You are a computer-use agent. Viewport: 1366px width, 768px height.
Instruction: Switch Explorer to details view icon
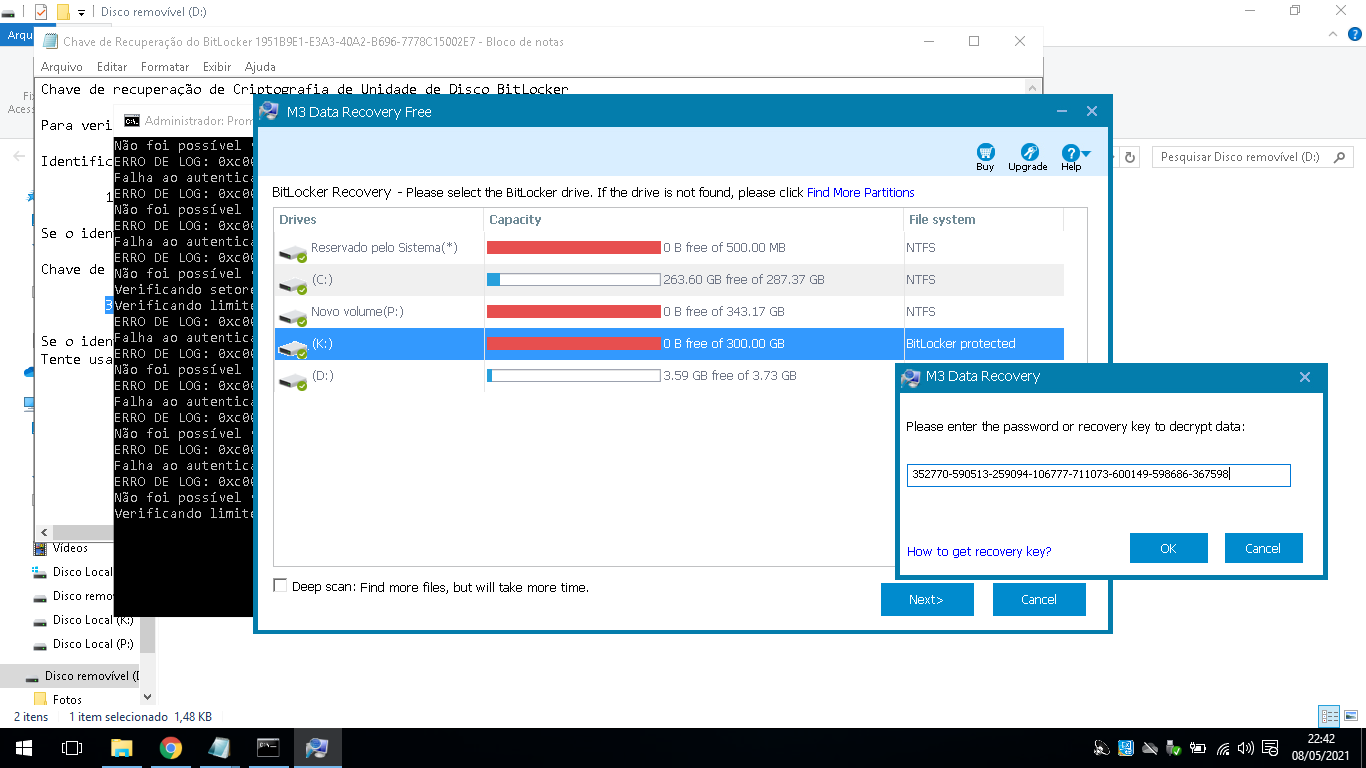point(1329,716)
